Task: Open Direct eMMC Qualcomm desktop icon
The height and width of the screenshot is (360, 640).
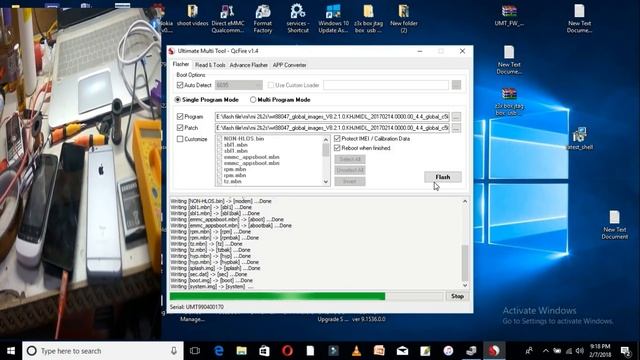Action: click(227, 18)
